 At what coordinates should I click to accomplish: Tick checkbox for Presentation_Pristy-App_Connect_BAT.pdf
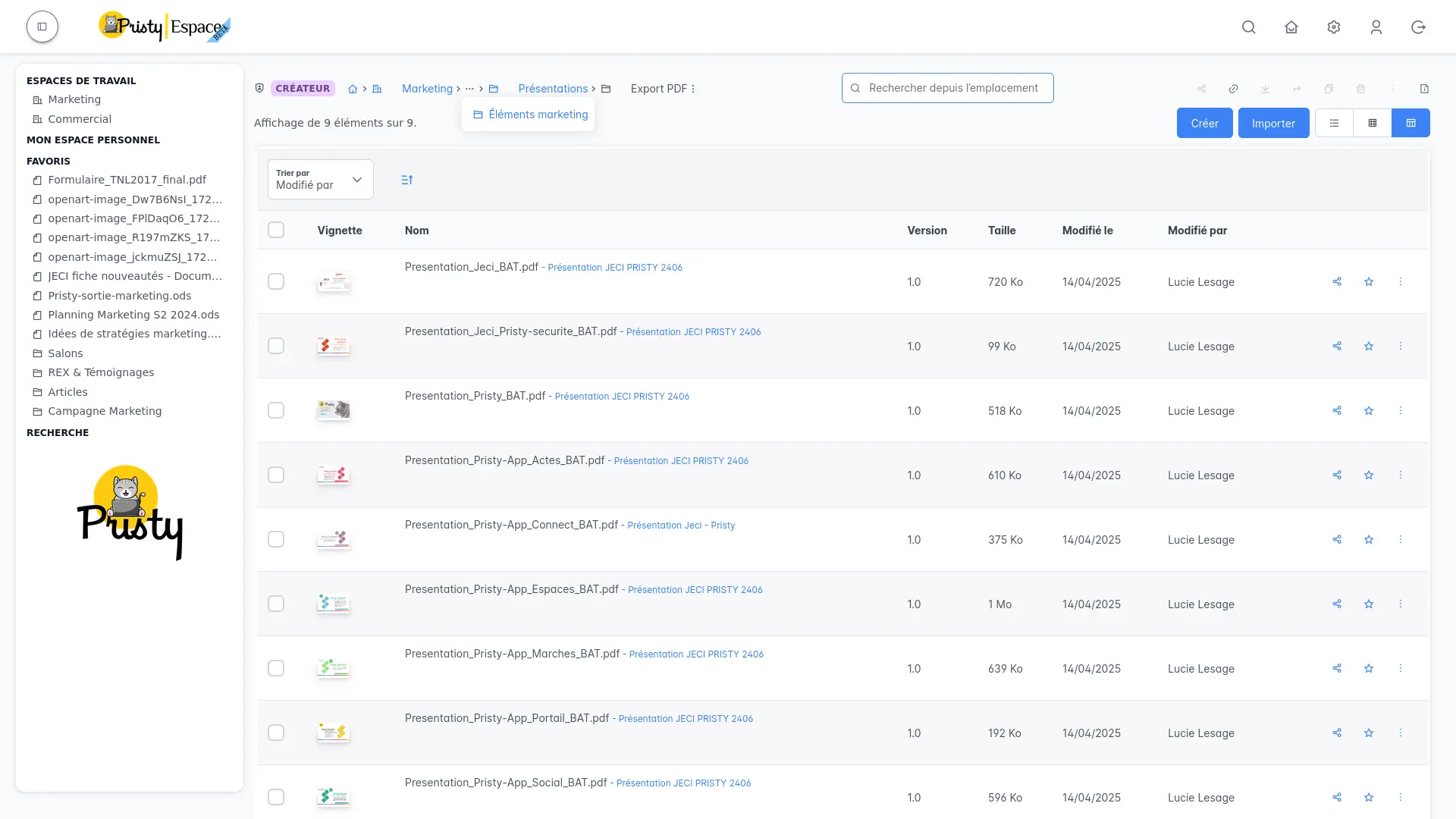[276, 539]
